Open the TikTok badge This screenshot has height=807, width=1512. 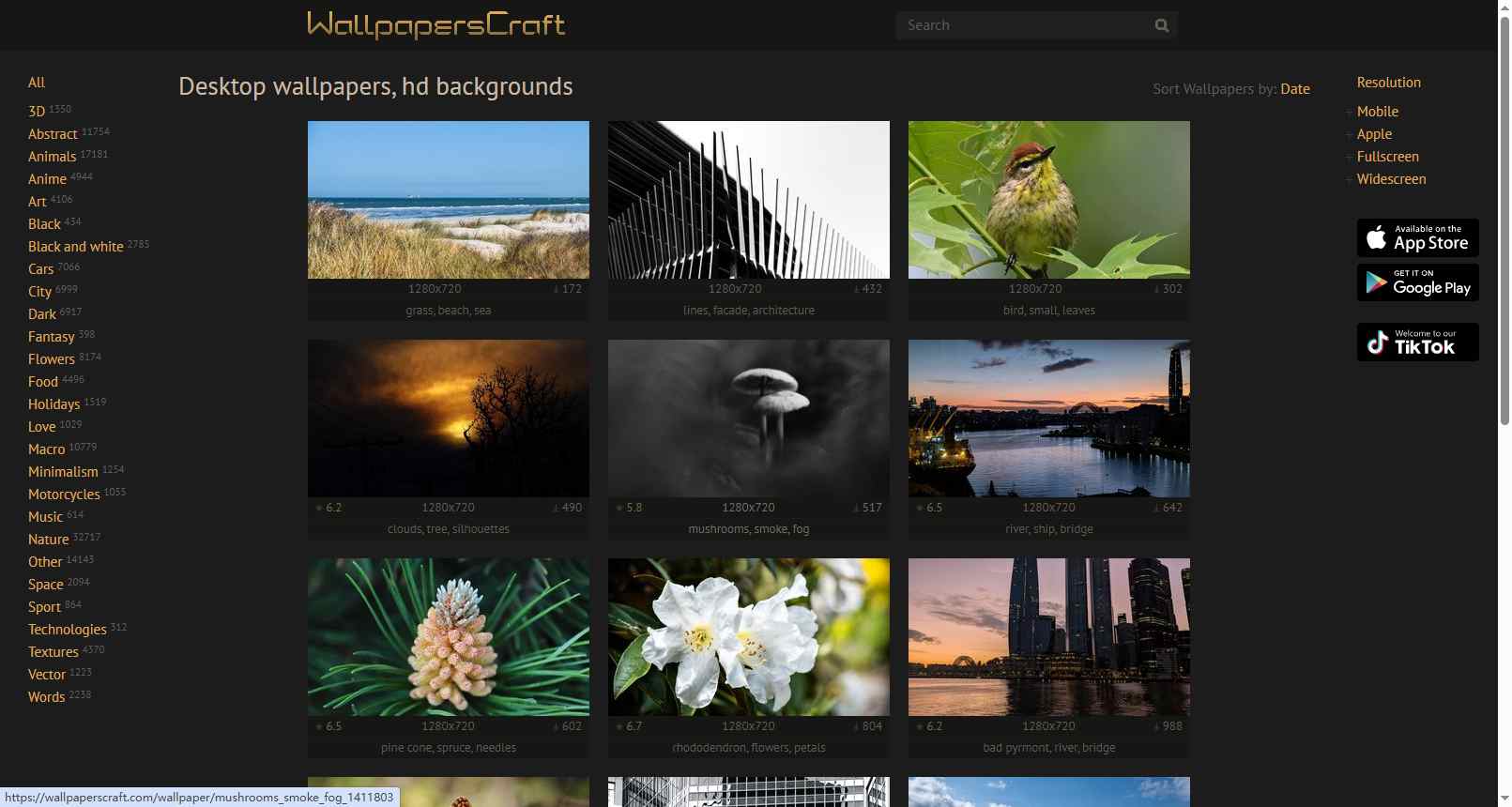[x=1417, y=343]
